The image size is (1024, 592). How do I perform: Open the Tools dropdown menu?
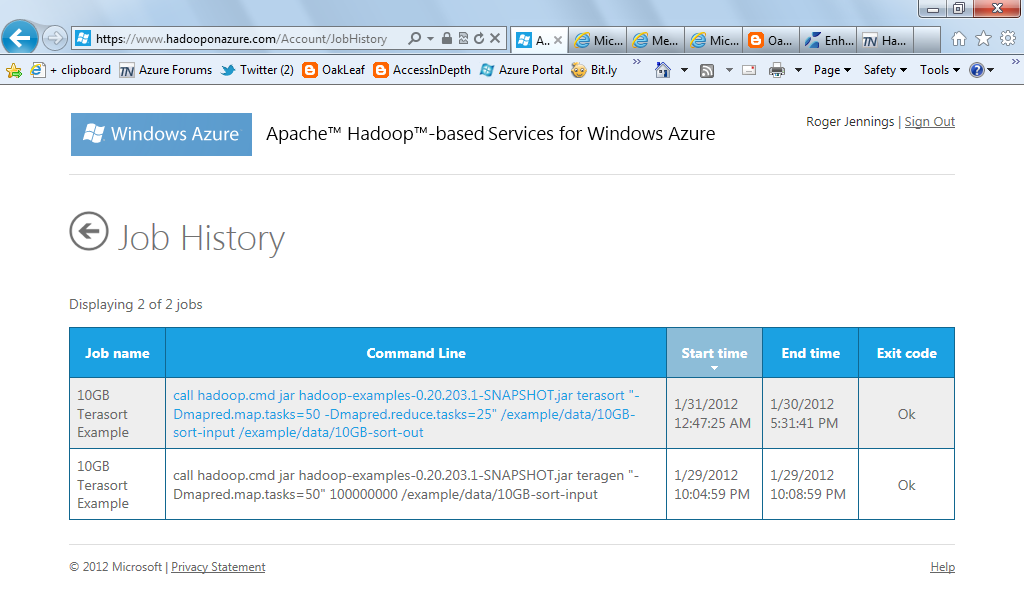(940, 70)
